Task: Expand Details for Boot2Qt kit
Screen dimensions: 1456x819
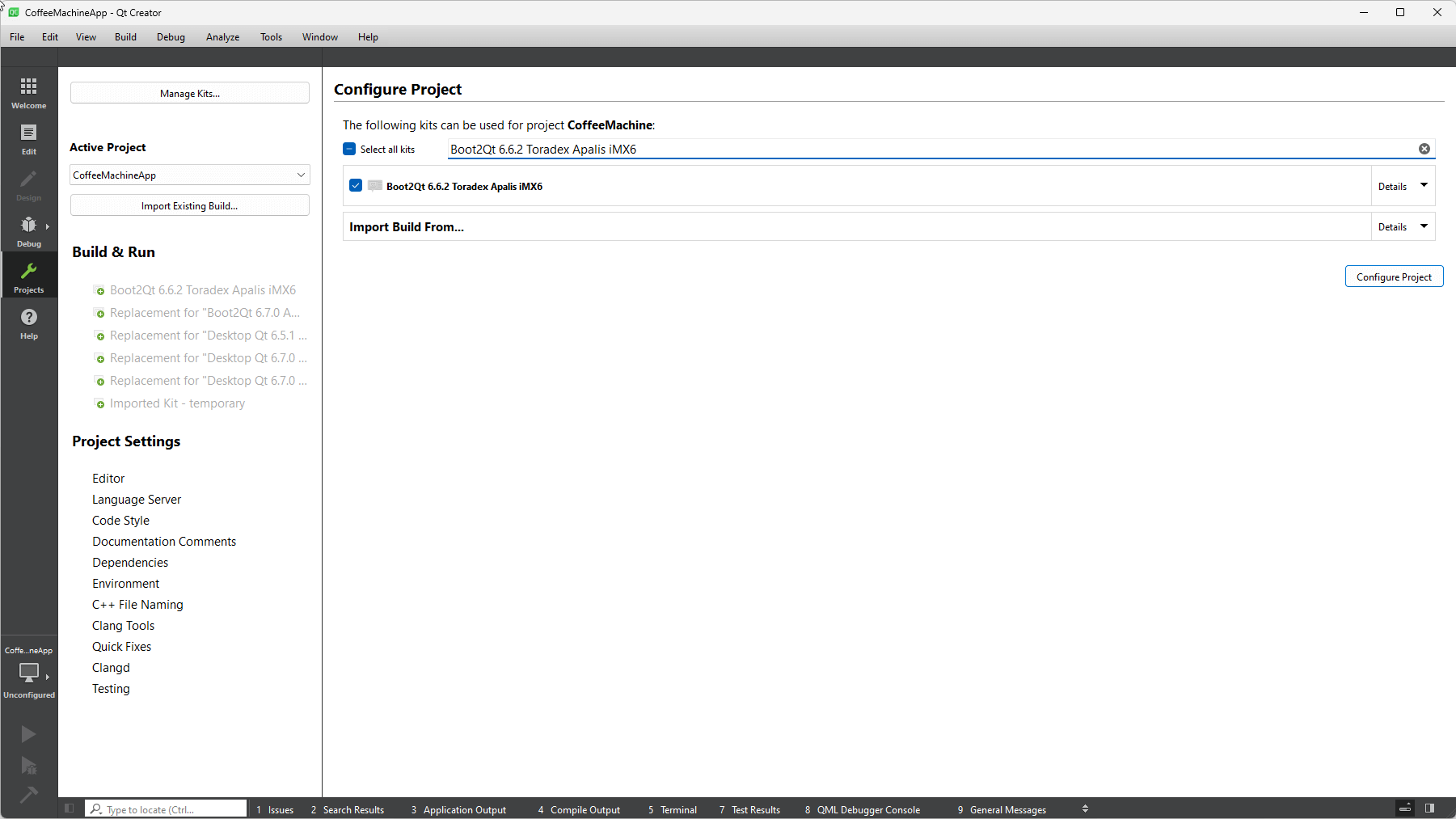Action: [x=1403, y=186]
